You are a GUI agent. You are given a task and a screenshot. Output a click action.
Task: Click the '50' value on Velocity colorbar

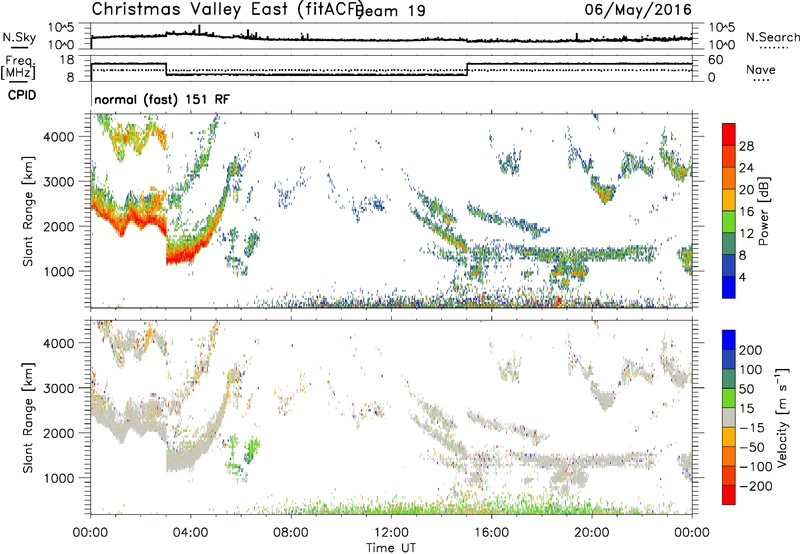tap(746, 389)
